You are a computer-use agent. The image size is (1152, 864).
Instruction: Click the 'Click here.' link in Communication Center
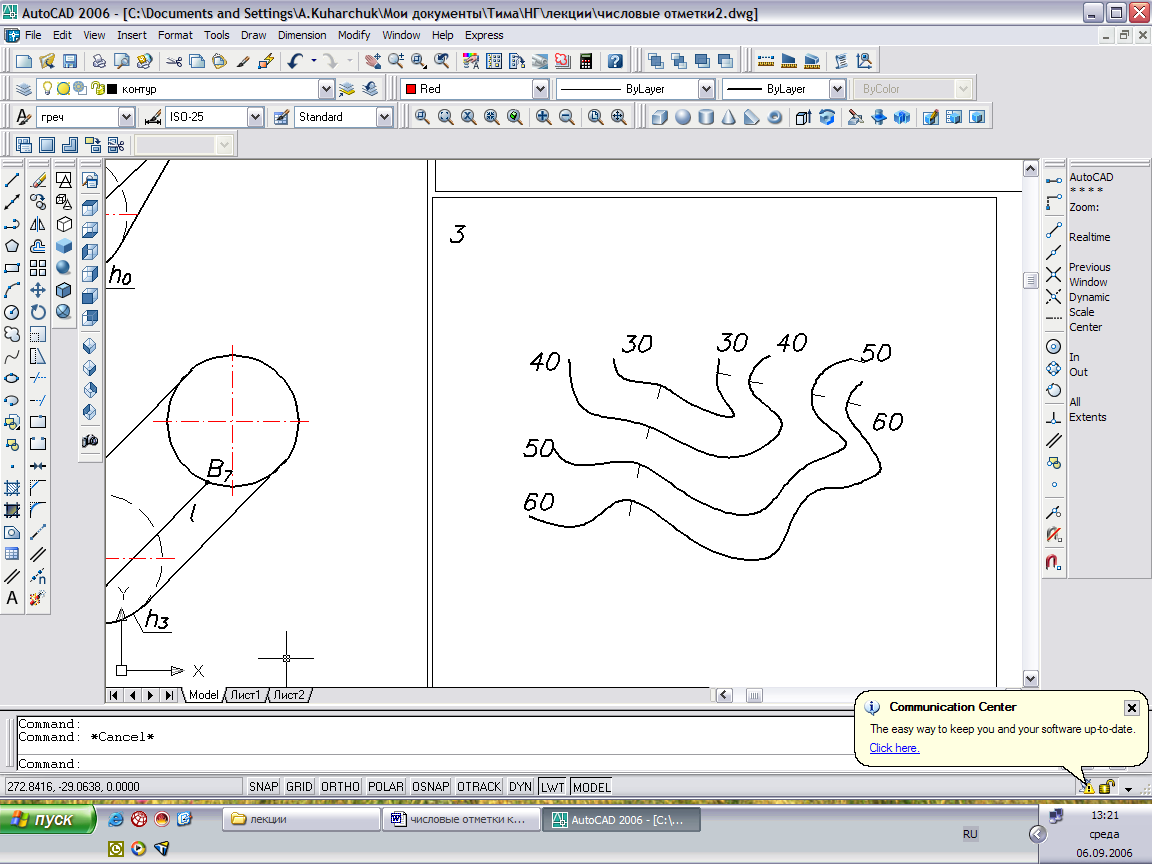(894, 748)
